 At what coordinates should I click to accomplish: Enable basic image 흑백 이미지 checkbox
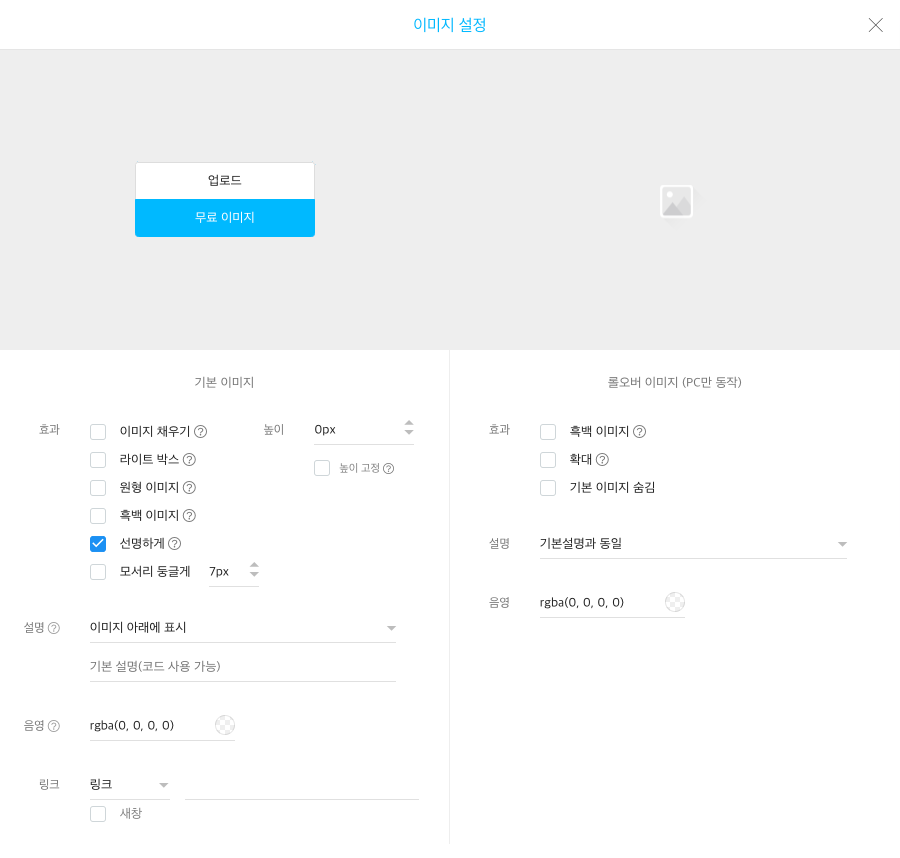click(98, 516)
